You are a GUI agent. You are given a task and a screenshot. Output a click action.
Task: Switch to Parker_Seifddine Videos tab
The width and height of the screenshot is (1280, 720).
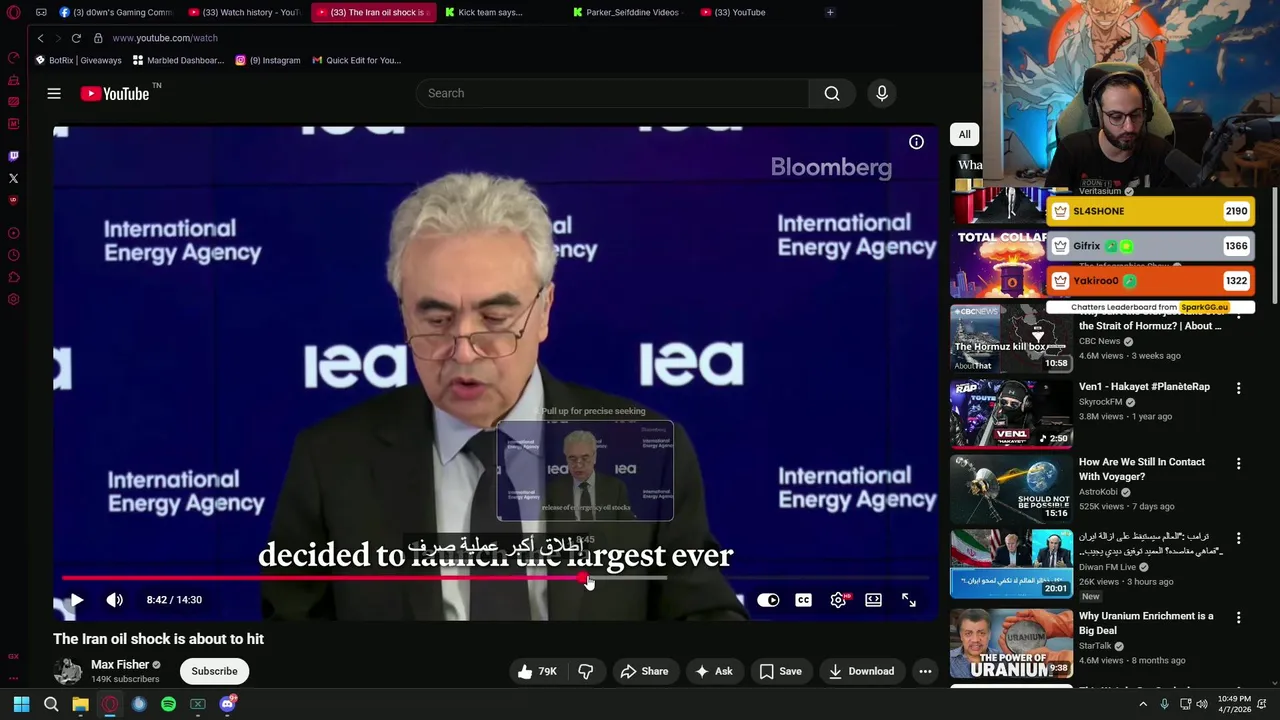point(626,12)
